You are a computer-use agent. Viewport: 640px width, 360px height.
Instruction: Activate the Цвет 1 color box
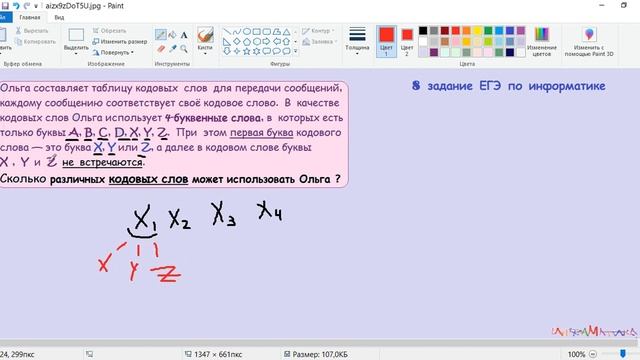(x=386, y=41)
